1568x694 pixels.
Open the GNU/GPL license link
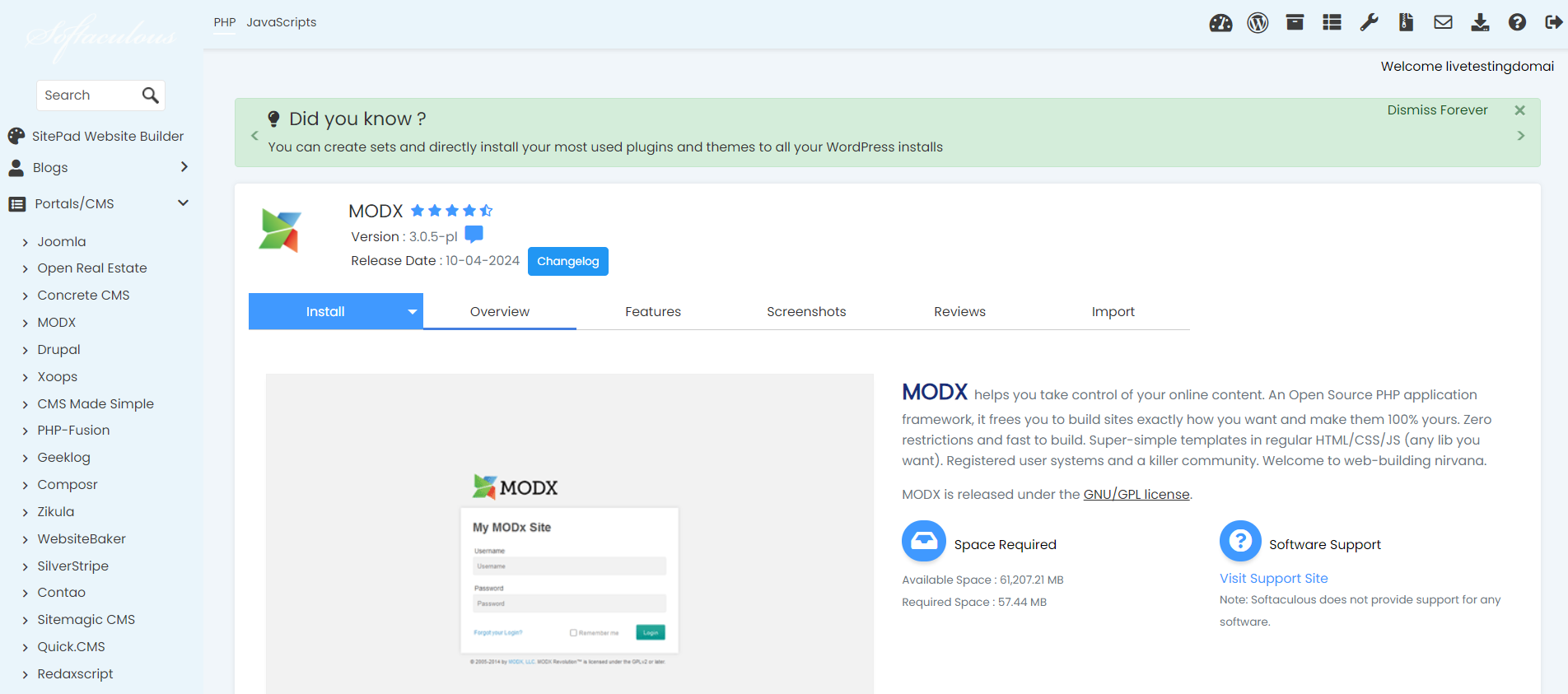pyautogui.click(x=1136, y=494)
